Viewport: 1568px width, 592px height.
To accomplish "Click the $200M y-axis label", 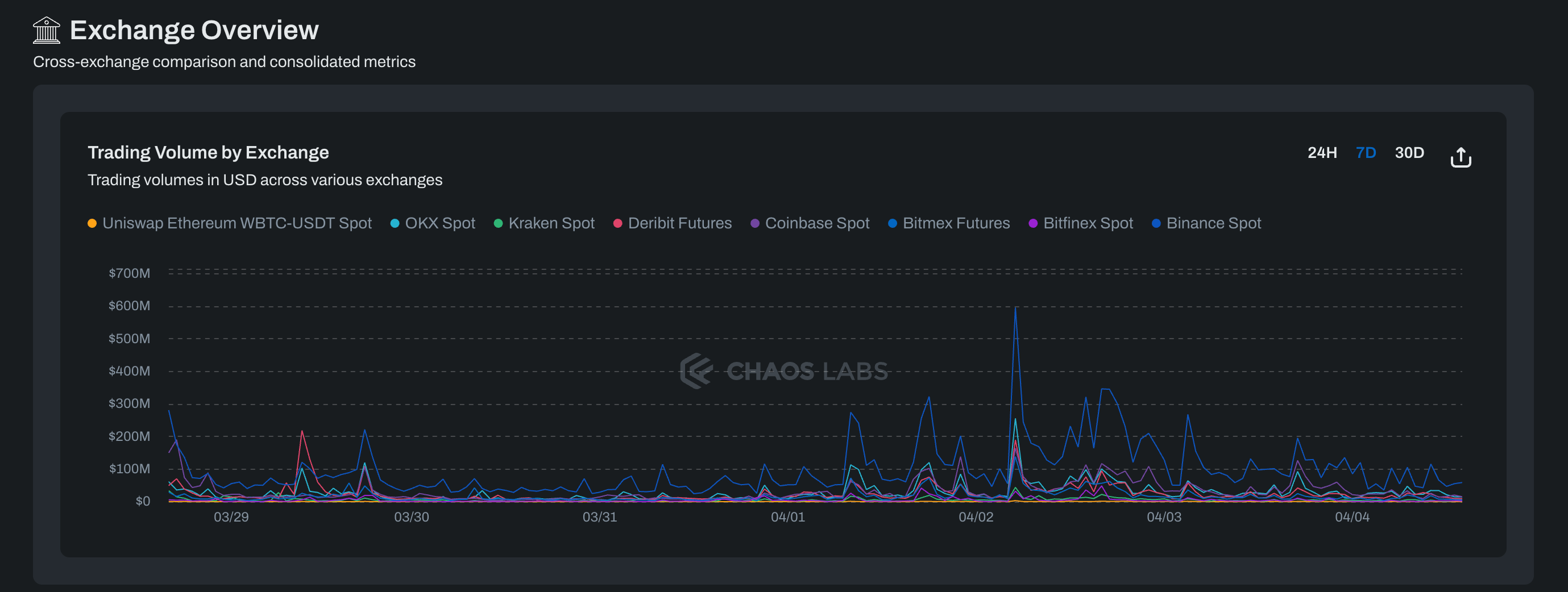I will click(129, 436).
